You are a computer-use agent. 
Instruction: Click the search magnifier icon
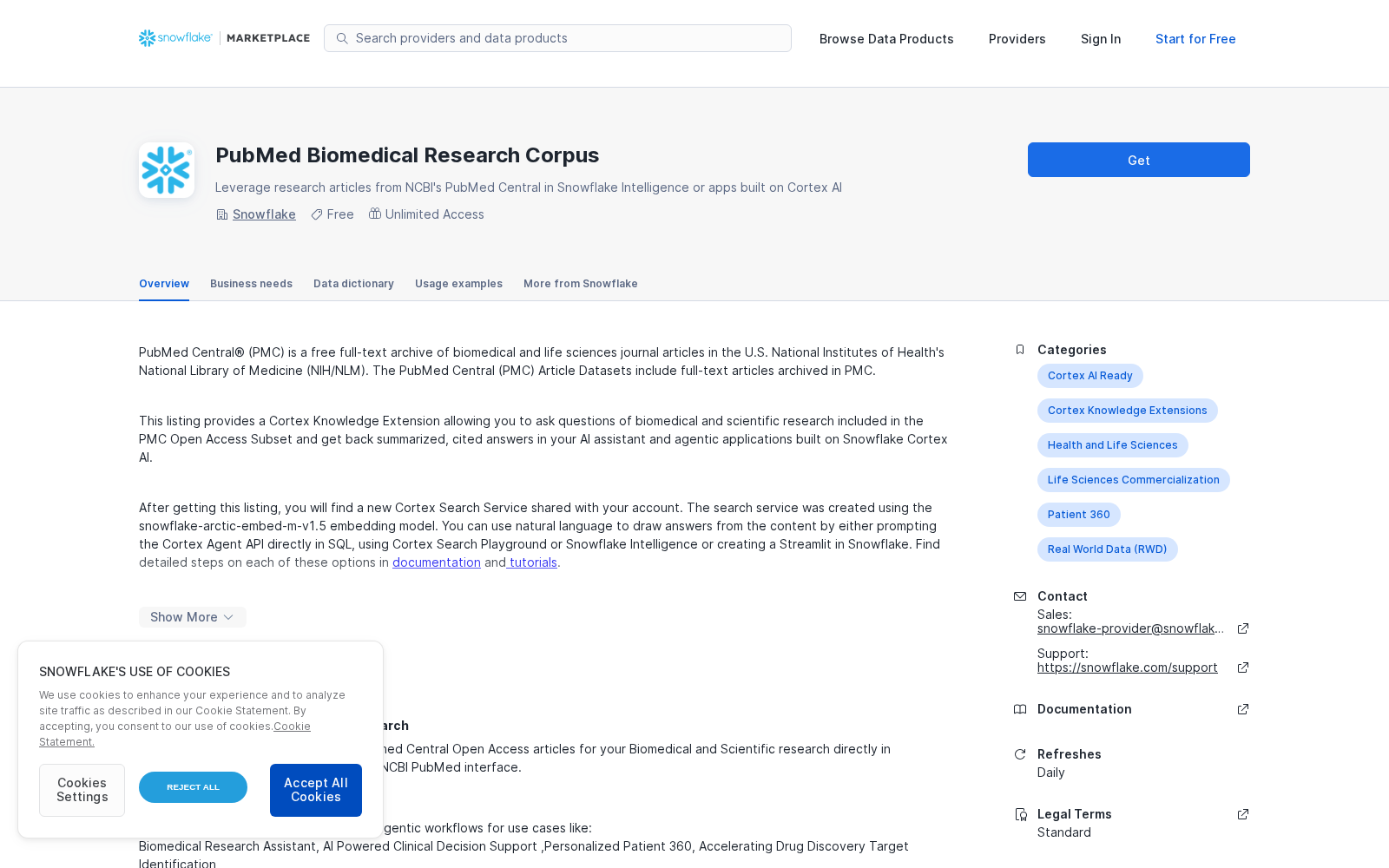click(x=342, y=38)
